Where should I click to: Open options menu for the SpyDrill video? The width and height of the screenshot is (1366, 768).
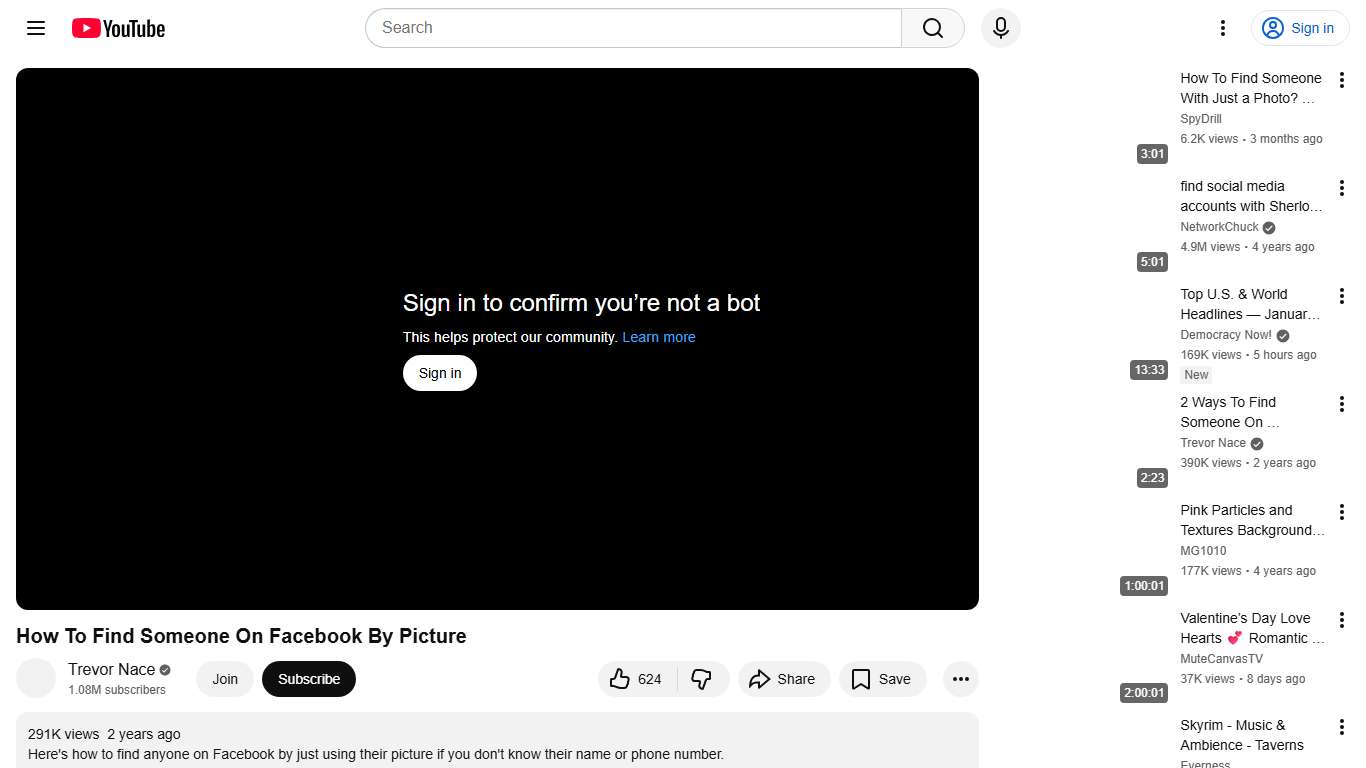[1342, 79]
